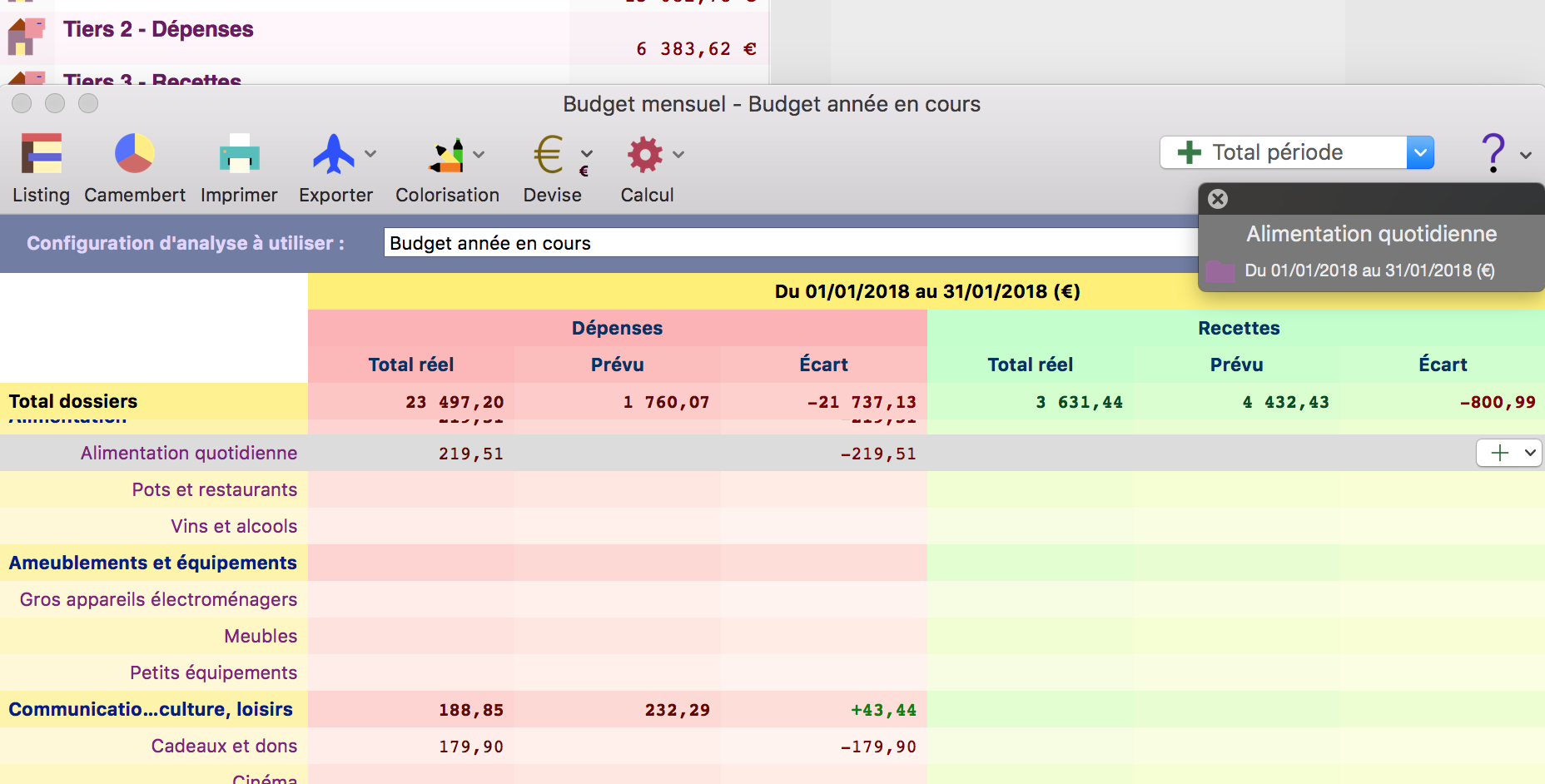Expand the help dropdown arrow
This screenshot has width=1545, height=784.
tap(1526, 155)
